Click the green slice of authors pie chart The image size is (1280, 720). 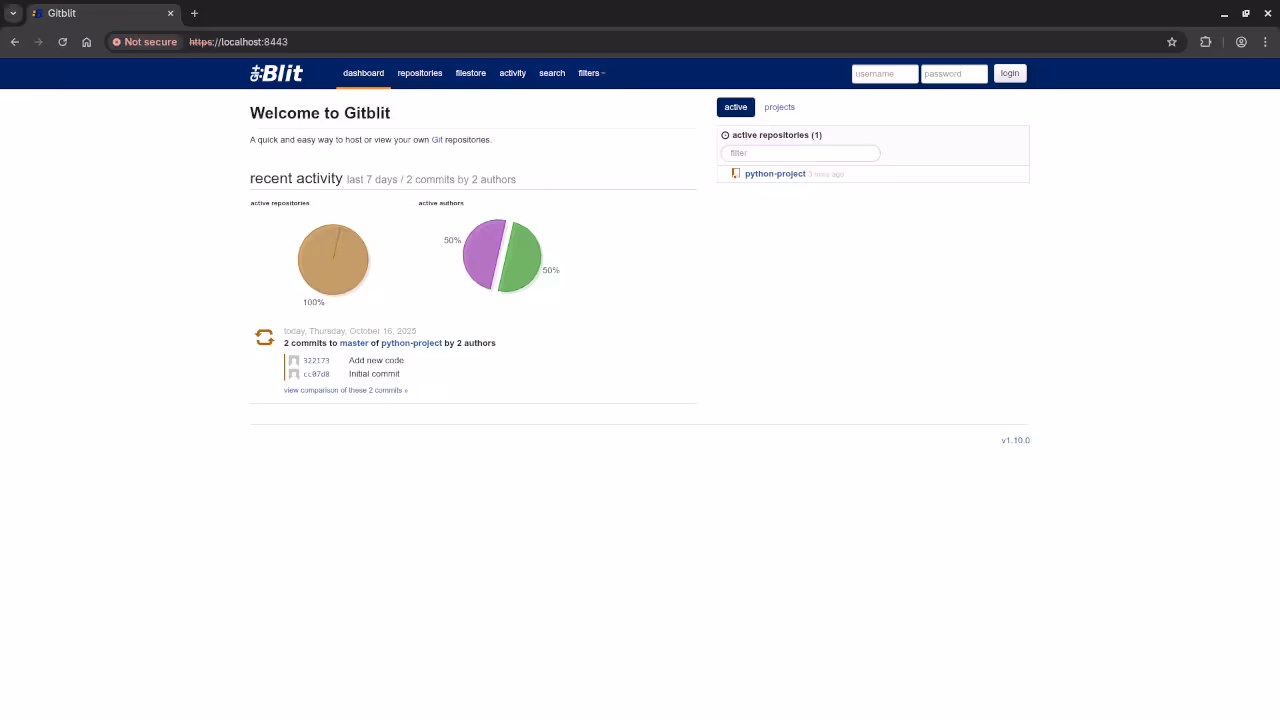click(x=522, y=258)
